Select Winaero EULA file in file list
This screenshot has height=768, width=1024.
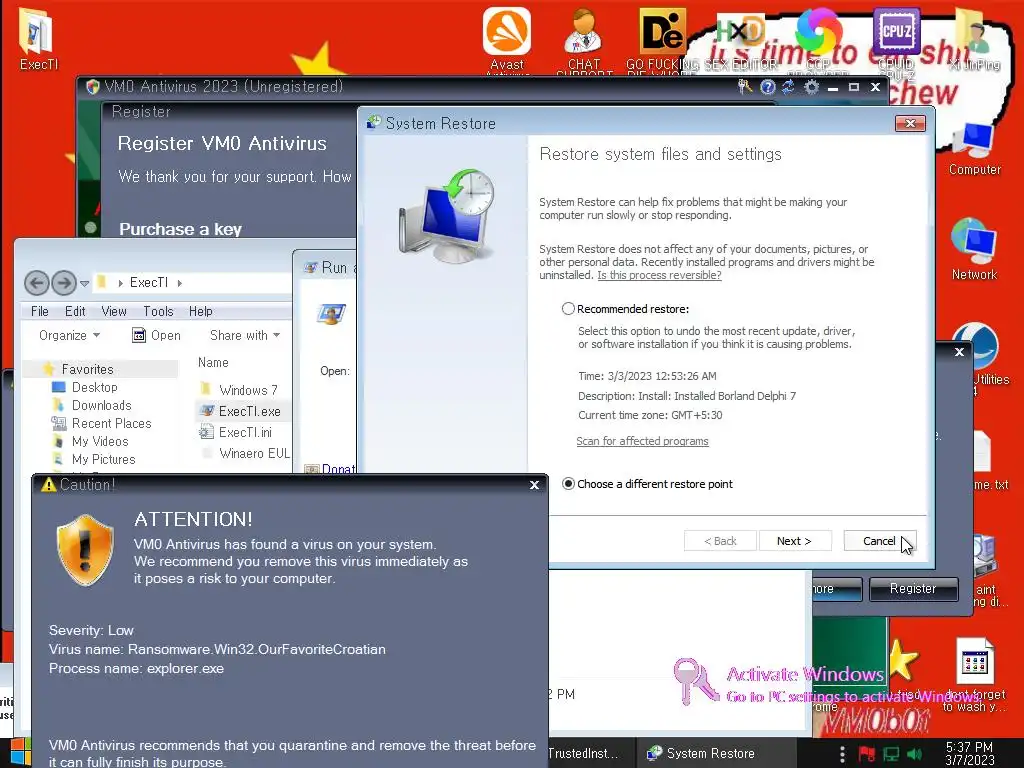[x=254, y=453]
